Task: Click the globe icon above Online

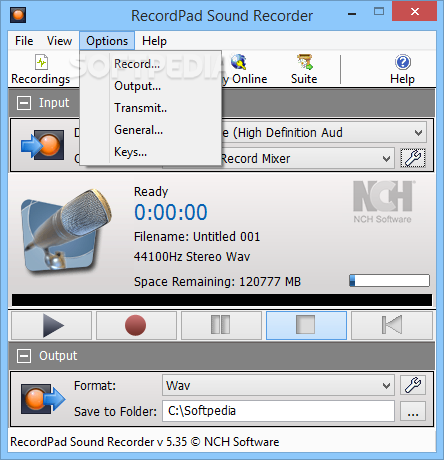Action: tap(239, 62)
